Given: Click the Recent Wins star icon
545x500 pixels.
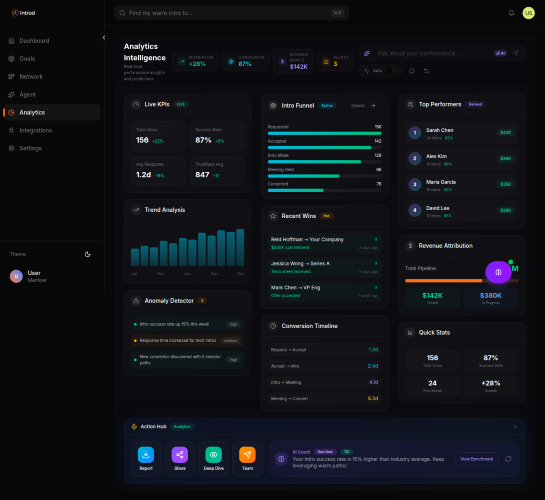Looking at the screenshot, I should 273,216.
